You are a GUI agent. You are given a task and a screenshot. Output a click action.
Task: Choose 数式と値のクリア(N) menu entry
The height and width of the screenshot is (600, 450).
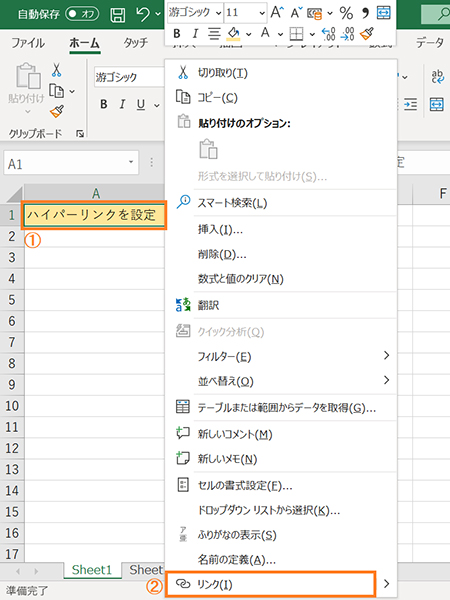click(x=281, y=279)
